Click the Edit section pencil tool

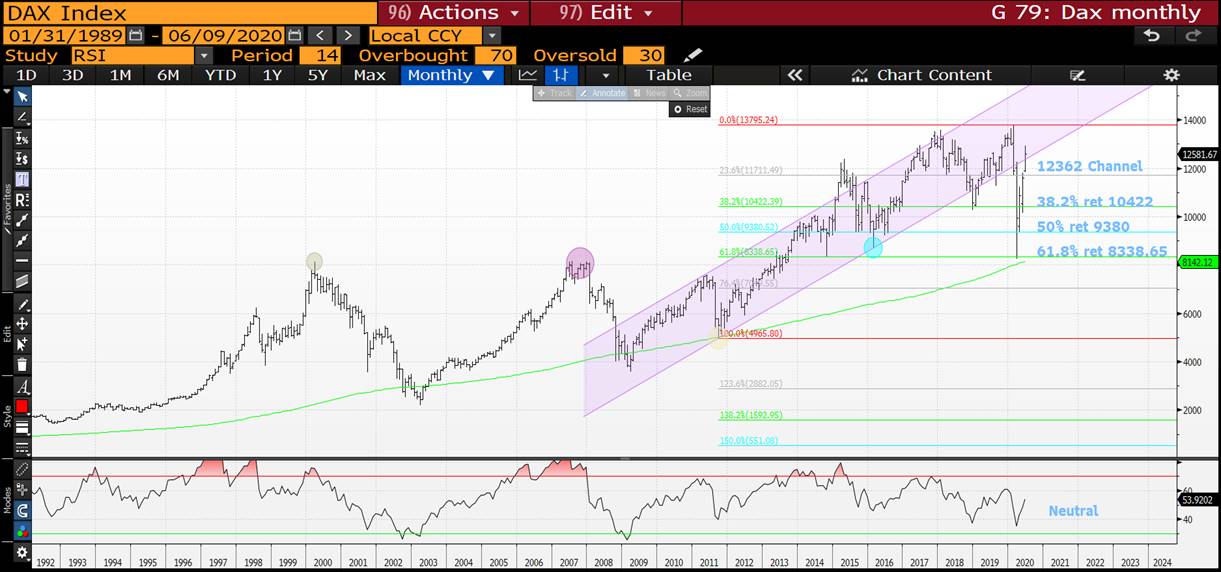coord(22,304)
